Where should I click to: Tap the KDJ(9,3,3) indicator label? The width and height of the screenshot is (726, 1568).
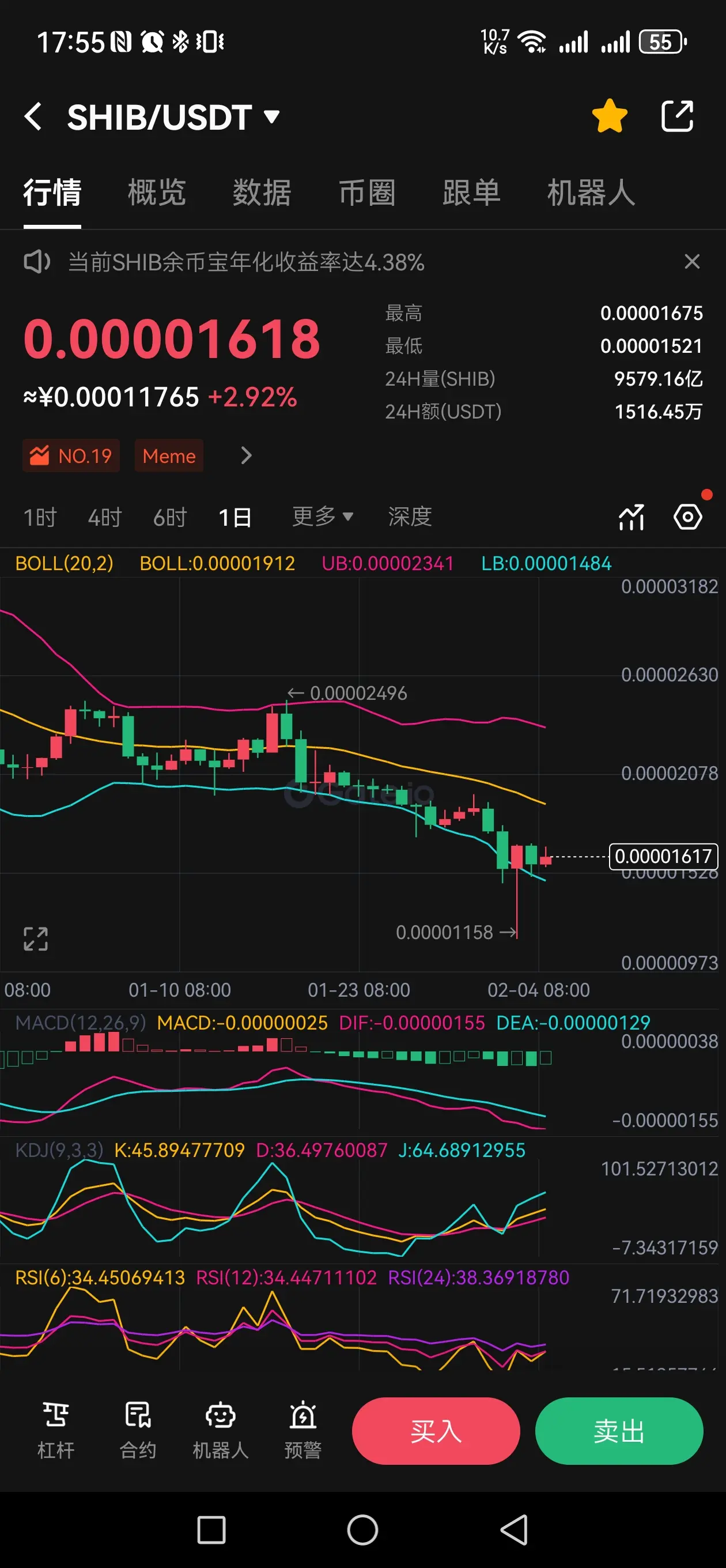(59, 1150)
